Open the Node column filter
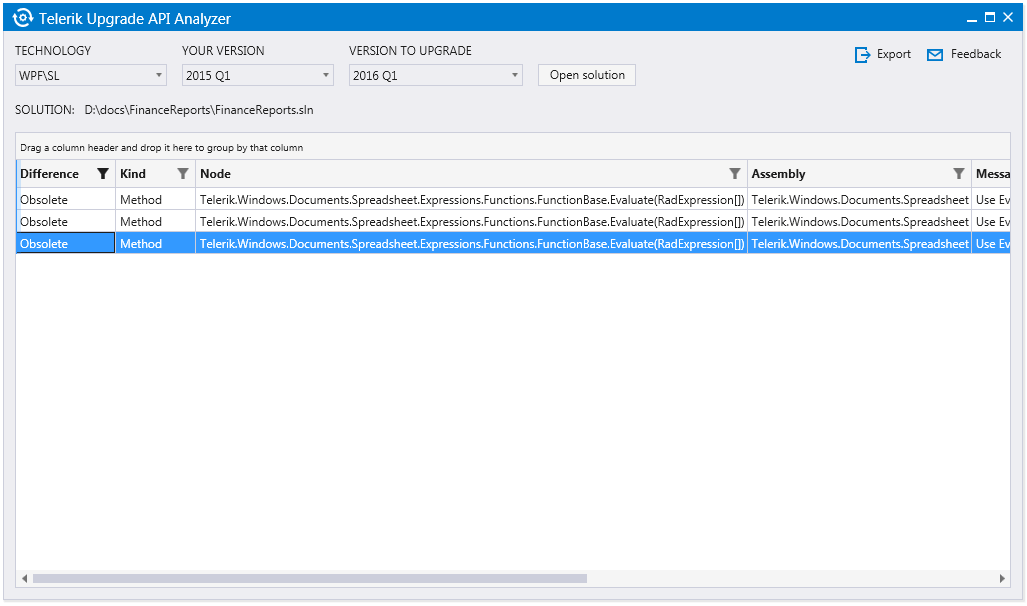 [735, 174]
